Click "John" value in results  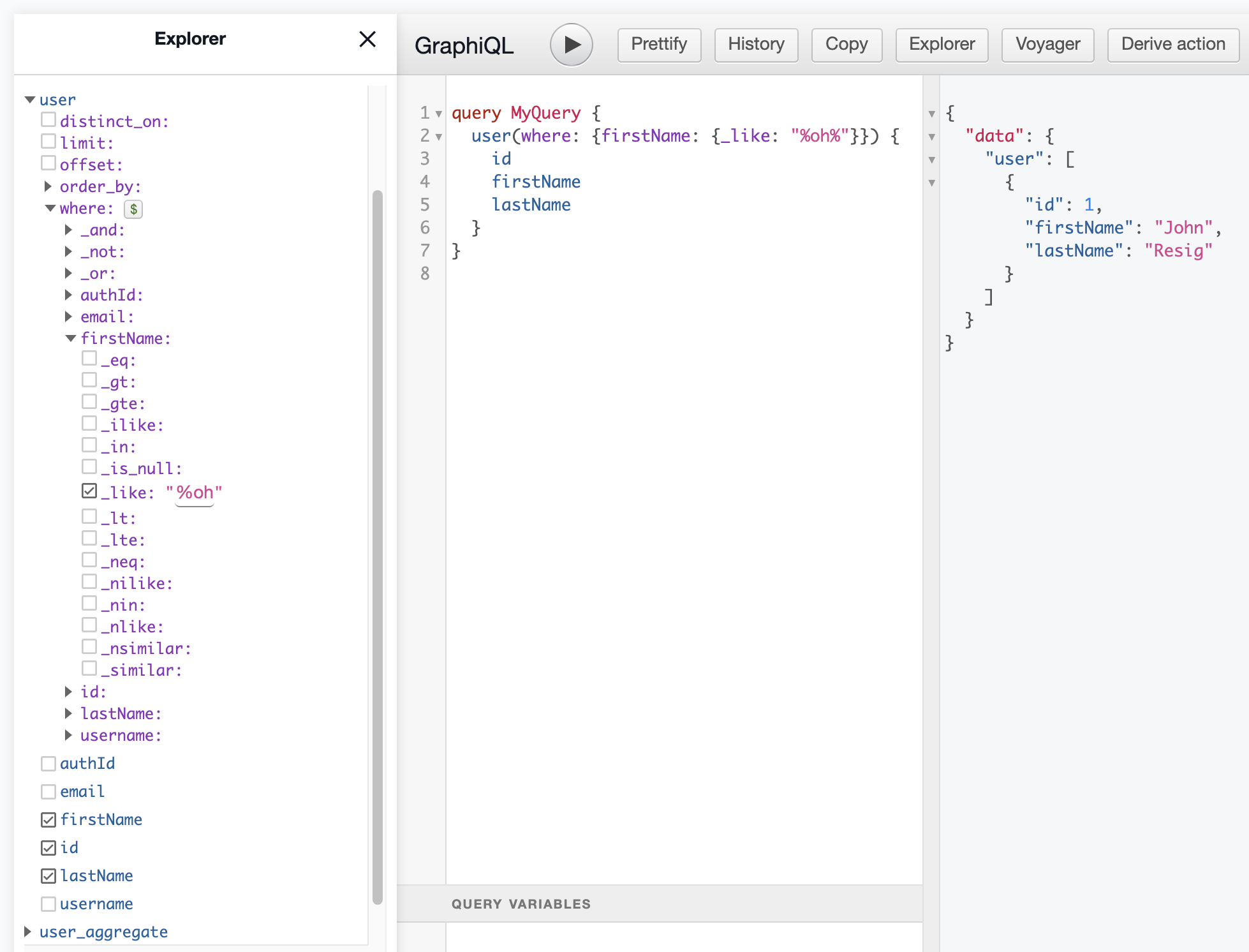click(x=1183, y=228)
